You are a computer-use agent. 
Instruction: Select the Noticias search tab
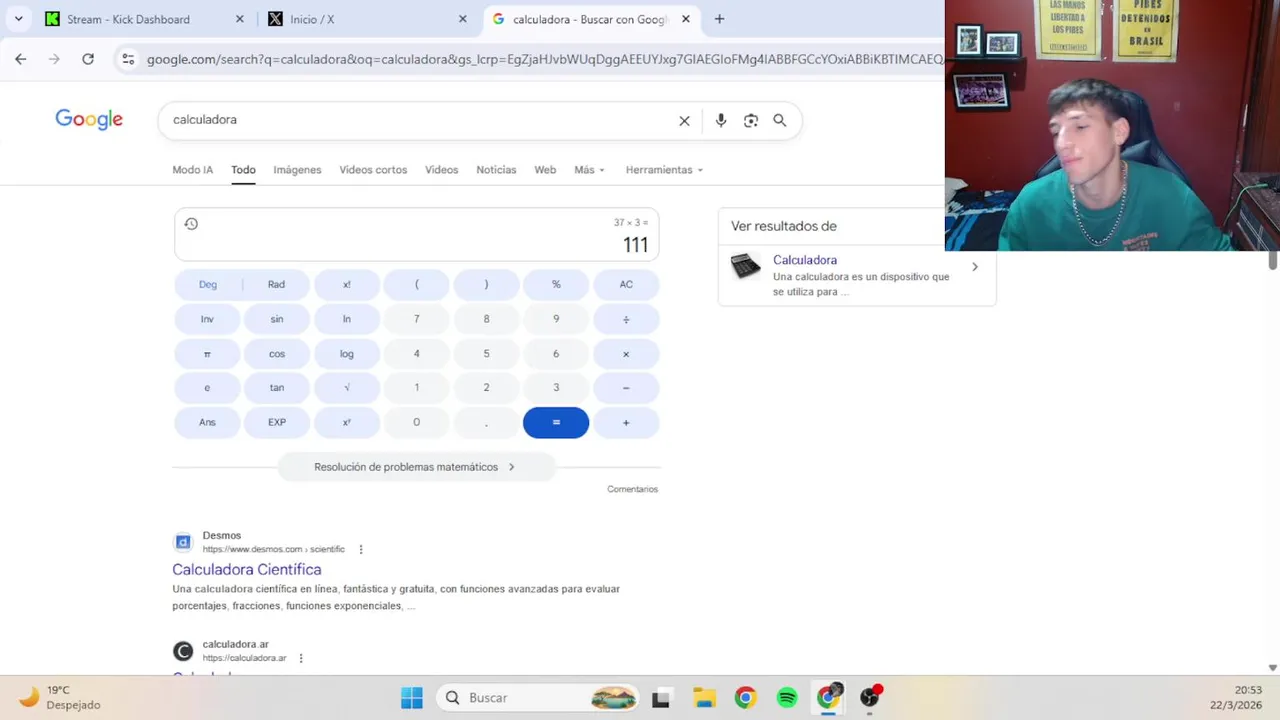point(496,170)
